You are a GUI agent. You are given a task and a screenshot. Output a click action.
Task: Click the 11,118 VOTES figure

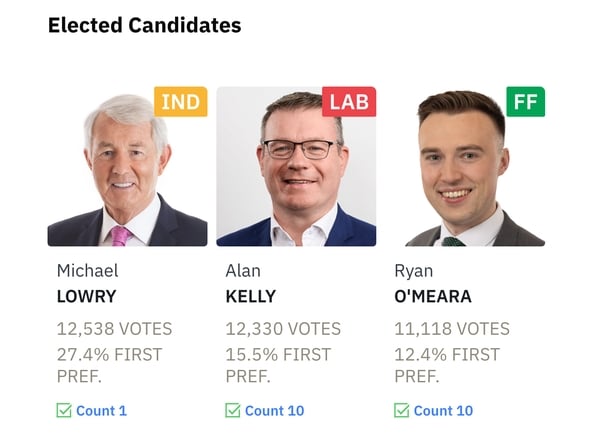pos(452,328)
